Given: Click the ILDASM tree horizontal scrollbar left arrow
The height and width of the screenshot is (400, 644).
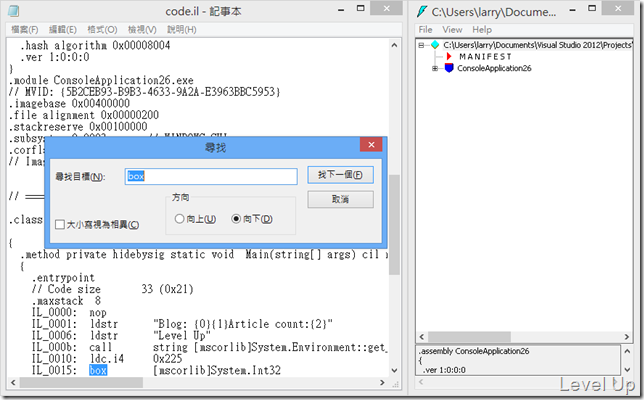Looking at the screenshot, I should coord(422,337).
